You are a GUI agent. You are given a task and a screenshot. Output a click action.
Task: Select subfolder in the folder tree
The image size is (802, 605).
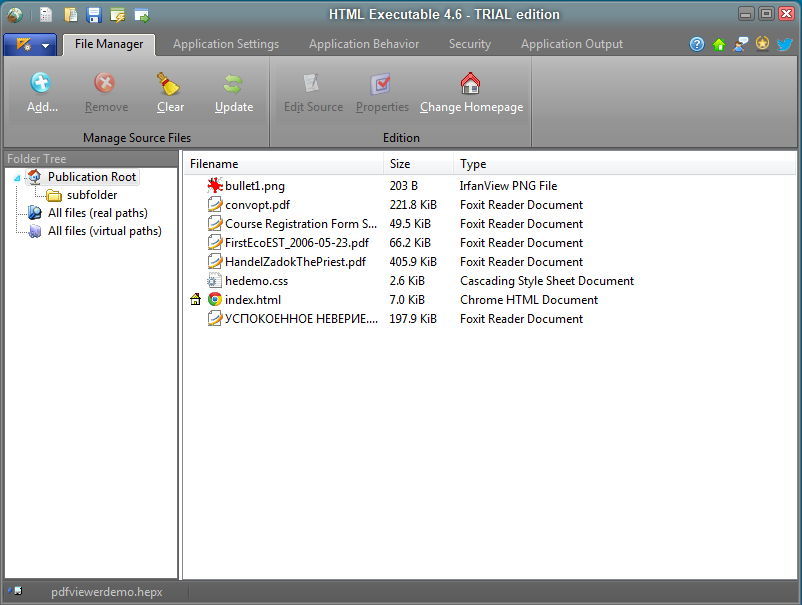[92, 195]
